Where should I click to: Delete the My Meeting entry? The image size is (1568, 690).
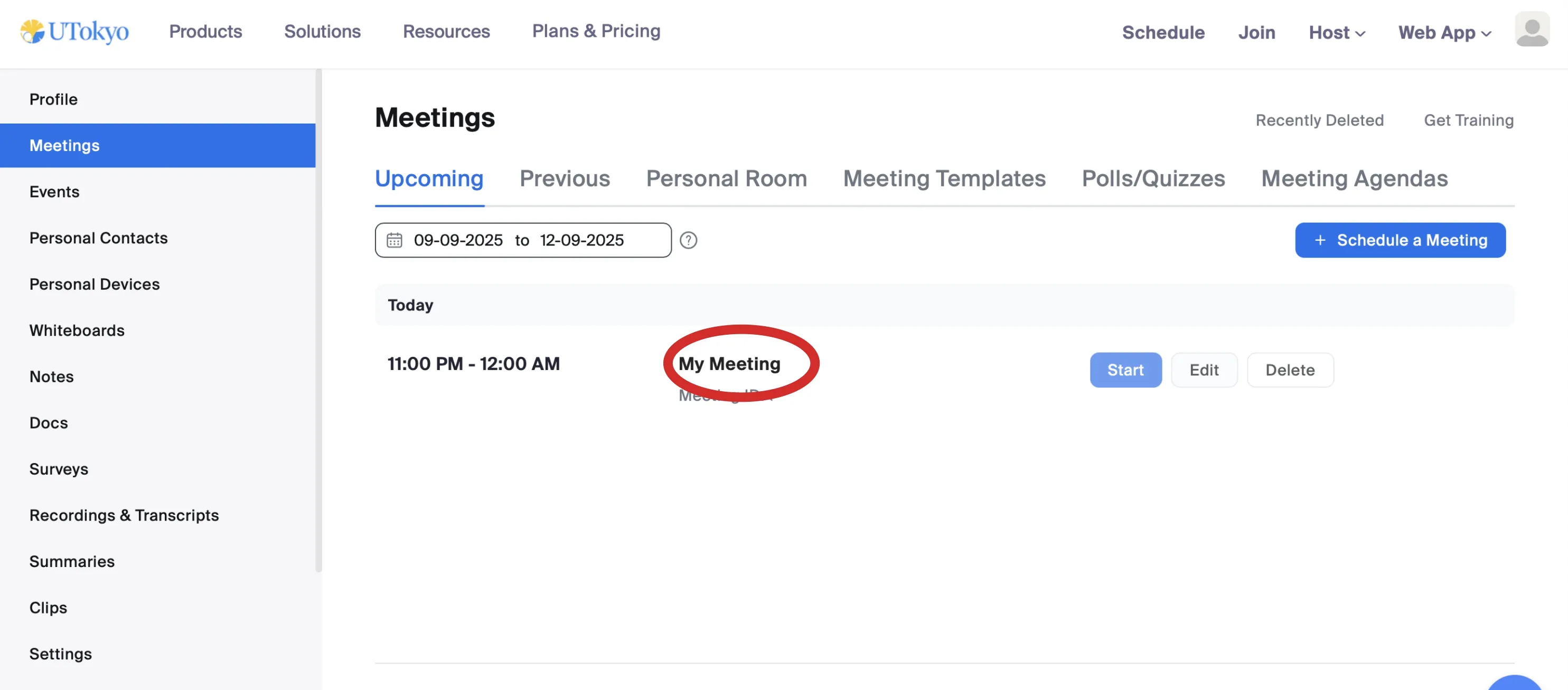[x=1289, y=370]
